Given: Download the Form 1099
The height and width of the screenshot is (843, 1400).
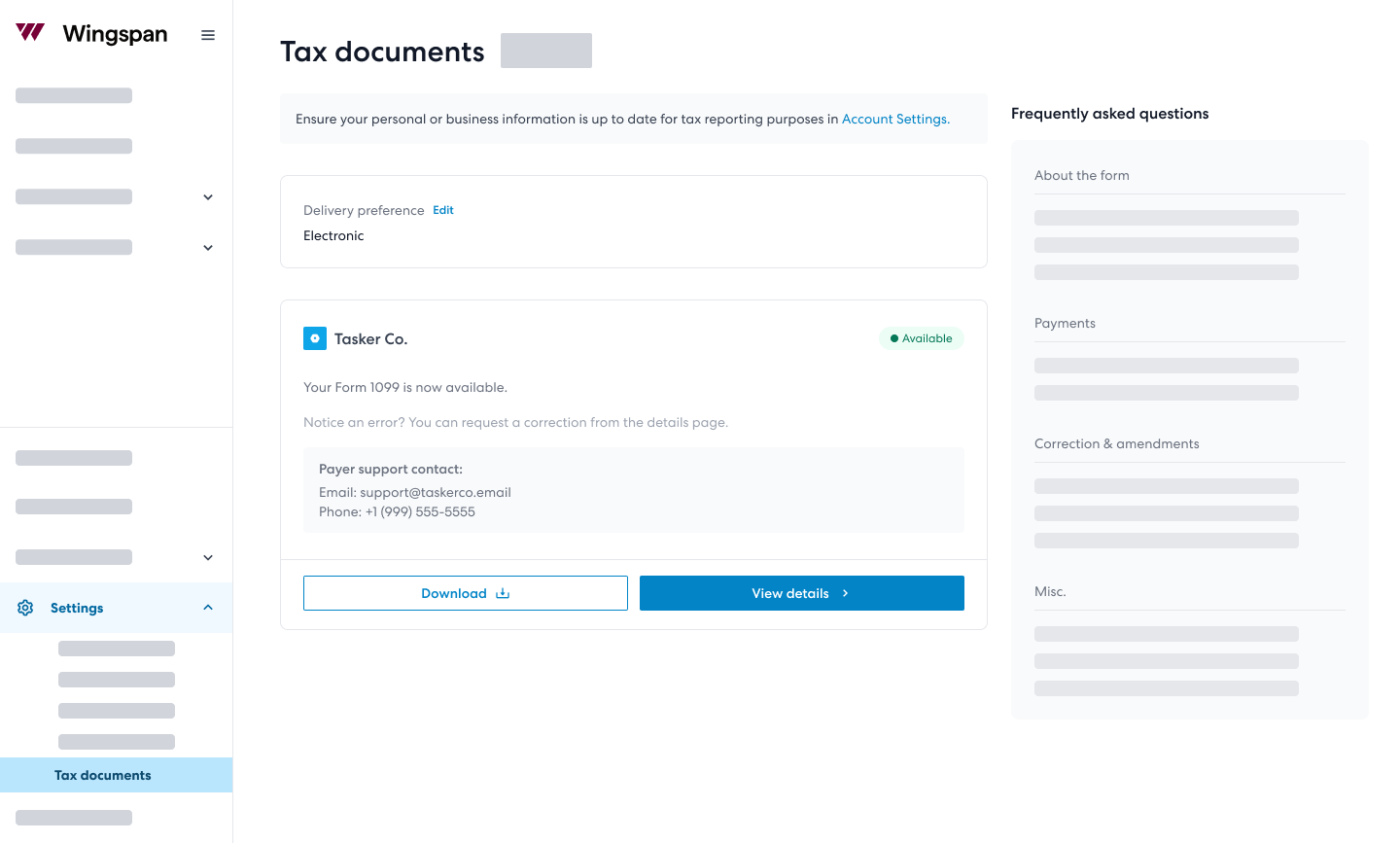Looking at the screenshot, I should tap(466, 593).
